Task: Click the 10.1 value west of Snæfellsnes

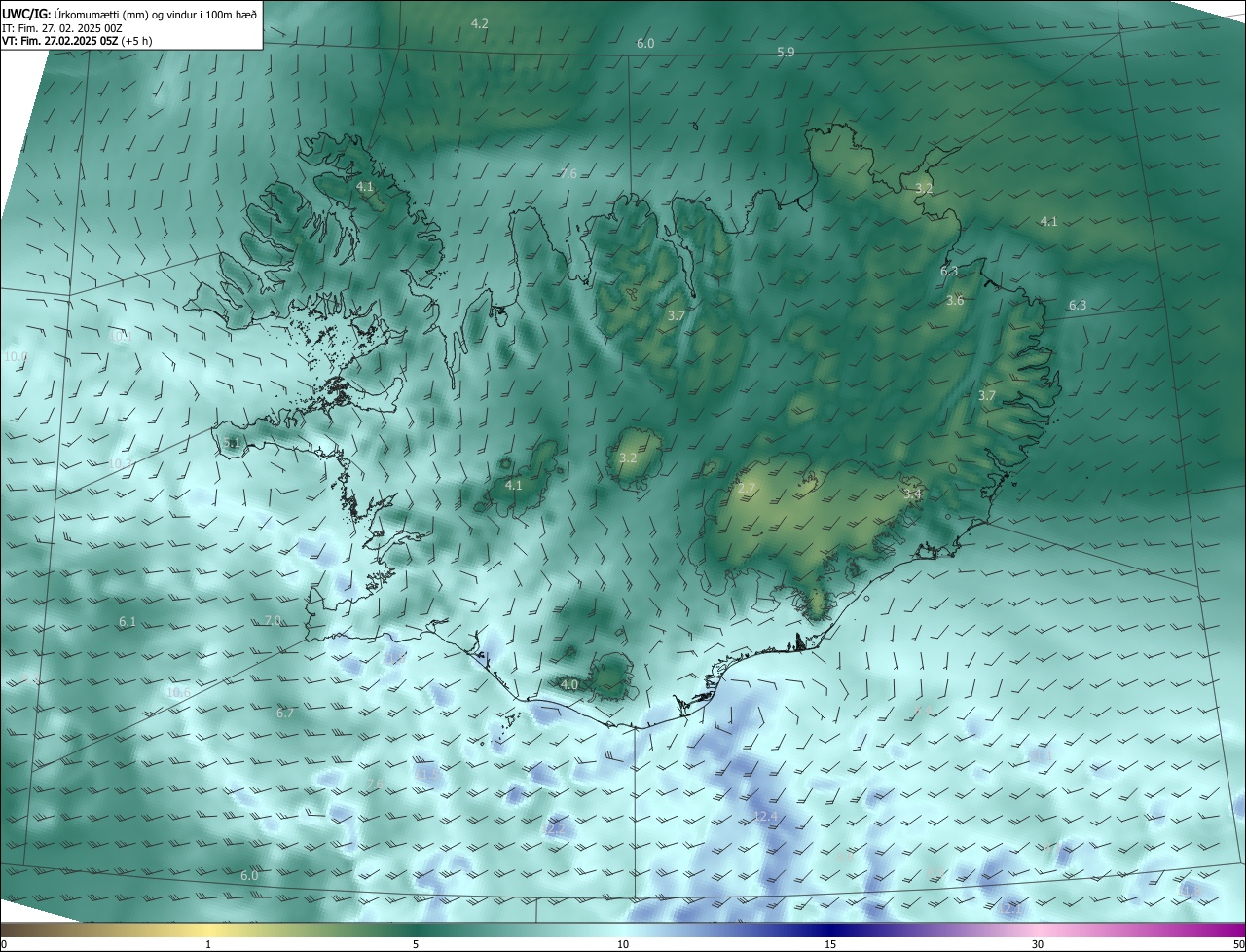Action: 120,336
